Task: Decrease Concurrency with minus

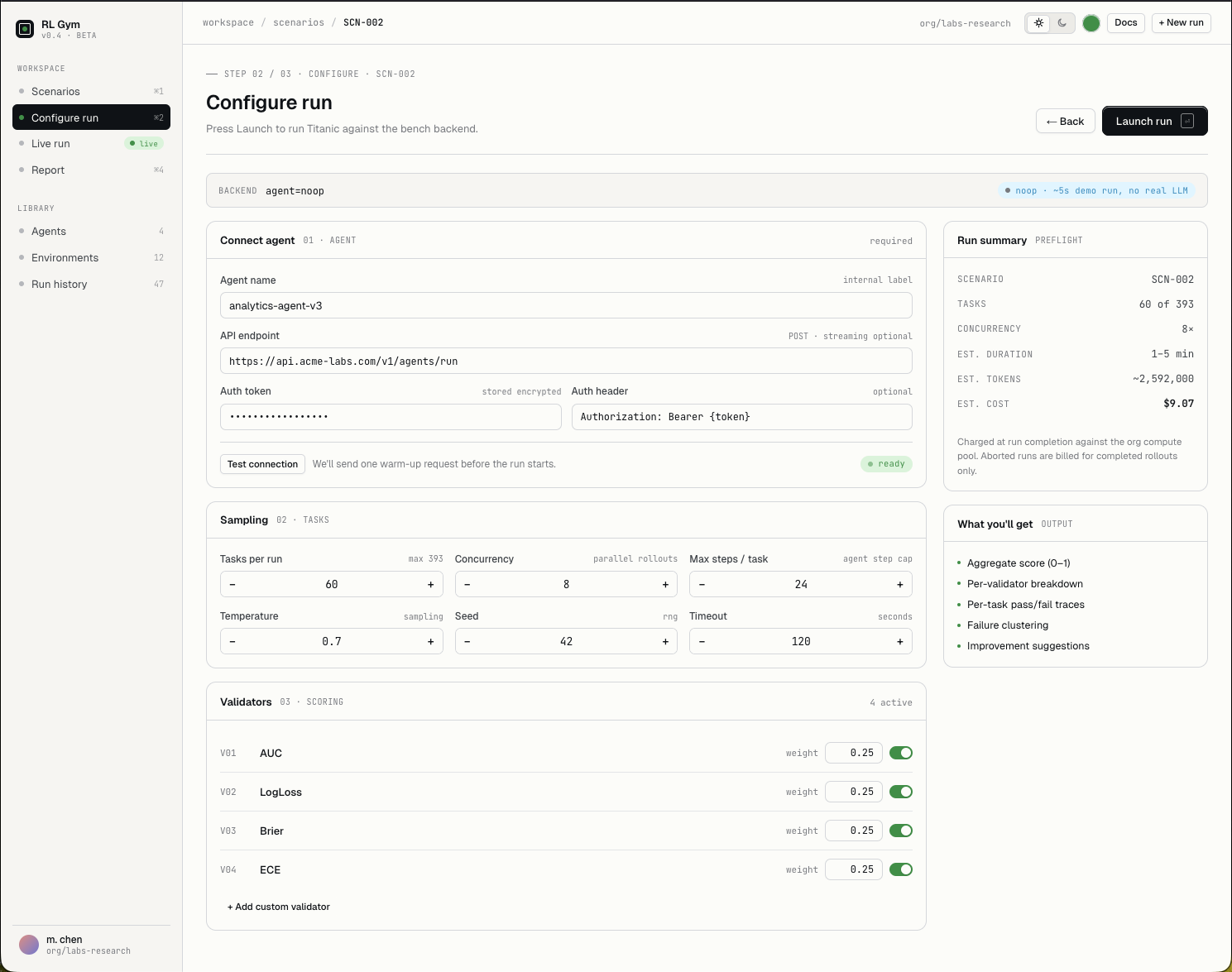Action: (x=467, y=584)
